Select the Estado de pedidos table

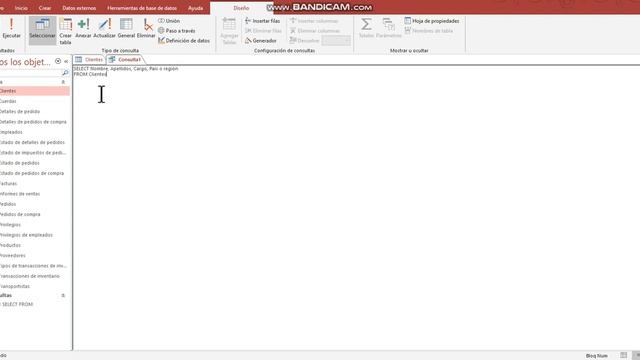coord(35,163)
